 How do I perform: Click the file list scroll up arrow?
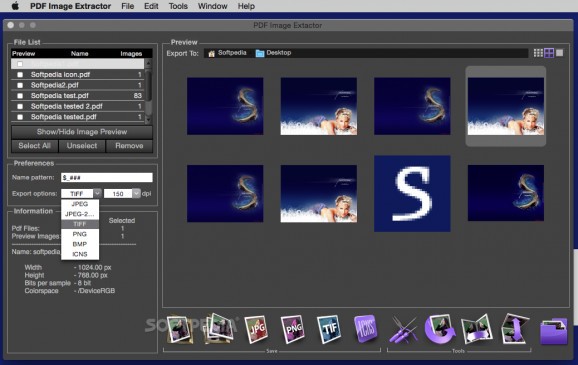click(148, 63)
